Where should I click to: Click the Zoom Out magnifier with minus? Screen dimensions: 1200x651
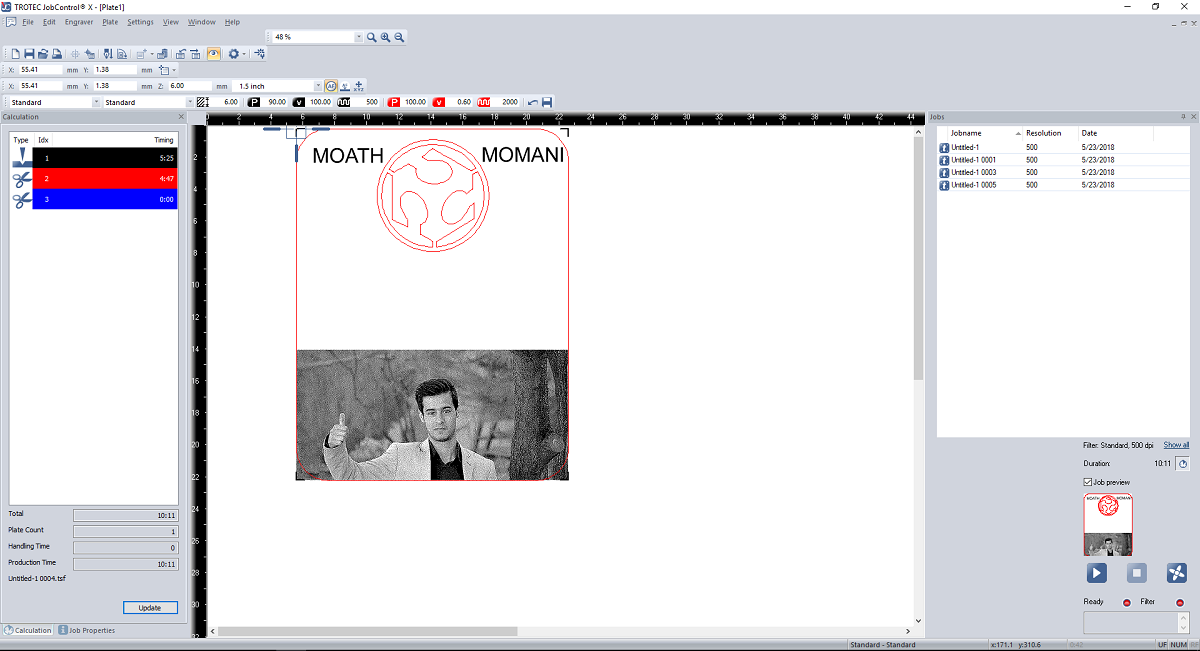point(399,37)
